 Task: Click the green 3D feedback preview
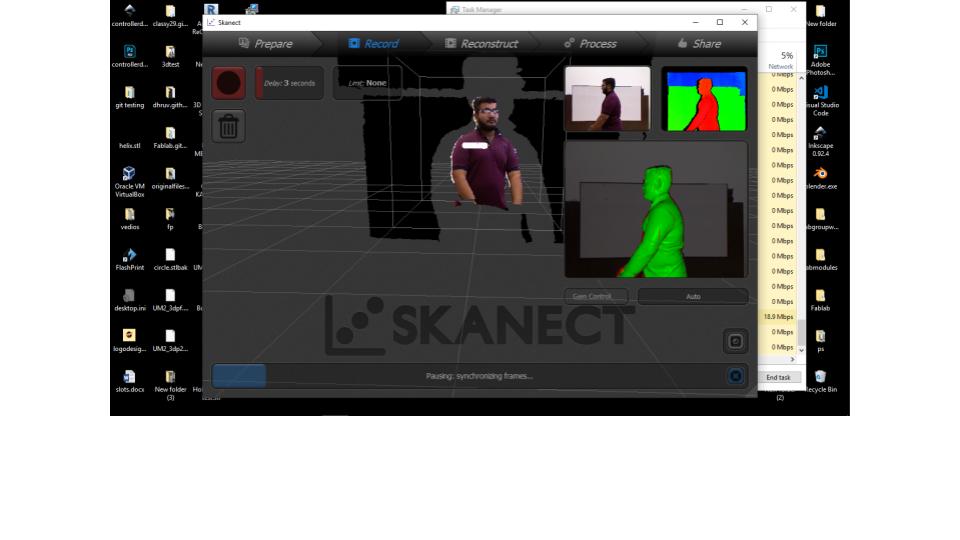click(656, 209)
